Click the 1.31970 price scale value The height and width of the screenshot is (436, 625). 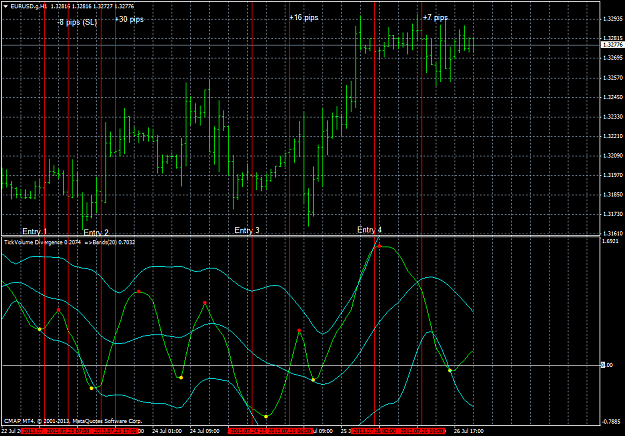tap(613, 175)
